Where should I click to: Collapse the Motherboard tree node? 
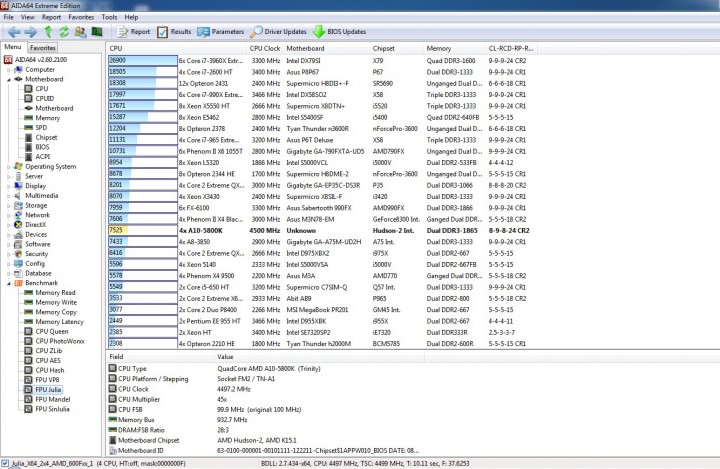tap(8, 79)
